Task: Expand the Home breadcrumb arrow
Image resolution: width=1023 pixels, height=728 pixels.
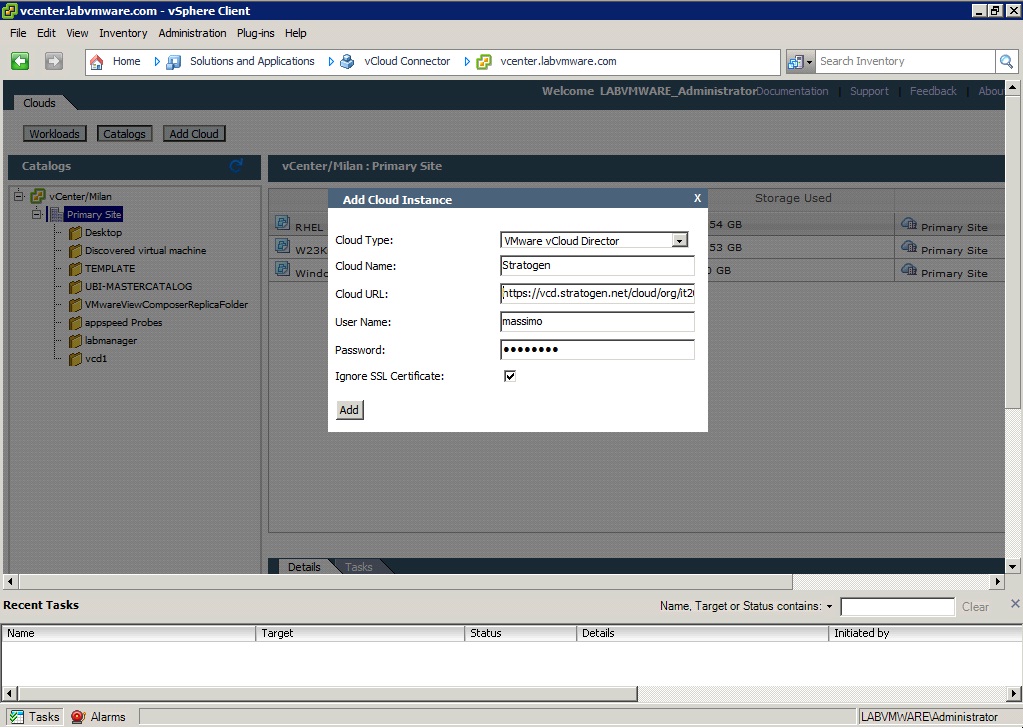Action: click(x=157, y=62)
